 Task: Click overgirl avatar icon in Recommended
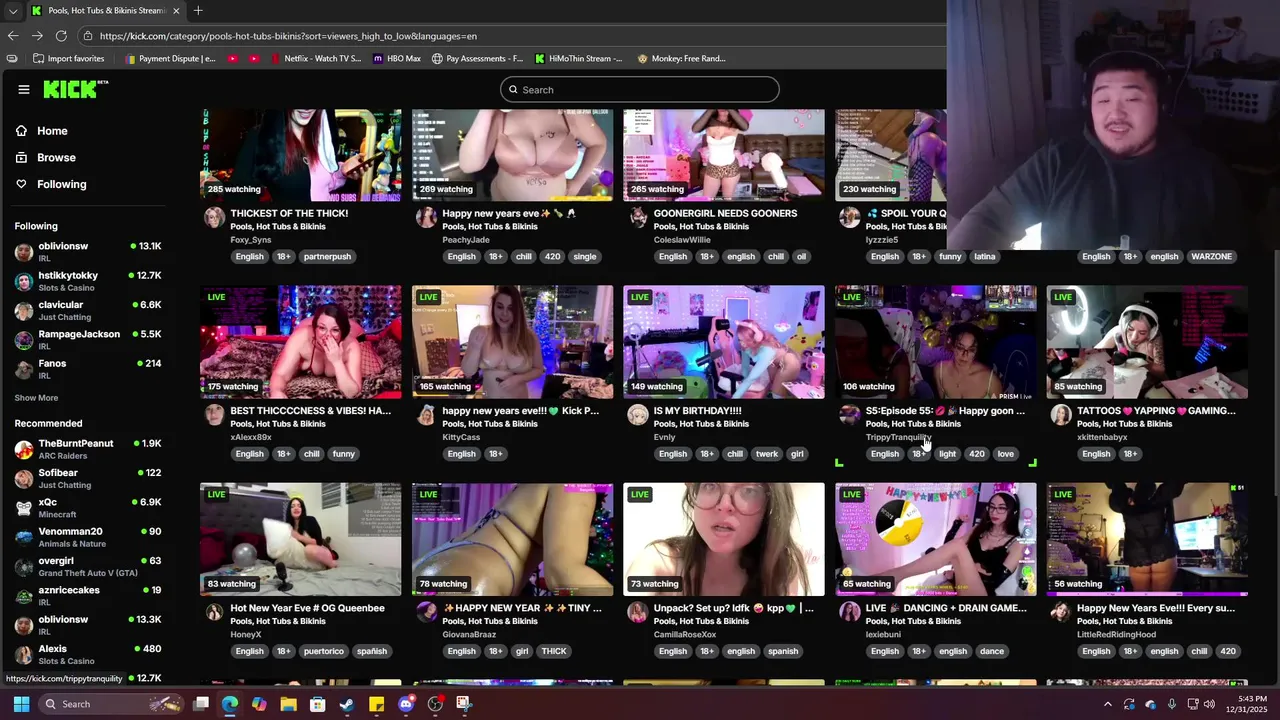point(24,567)
